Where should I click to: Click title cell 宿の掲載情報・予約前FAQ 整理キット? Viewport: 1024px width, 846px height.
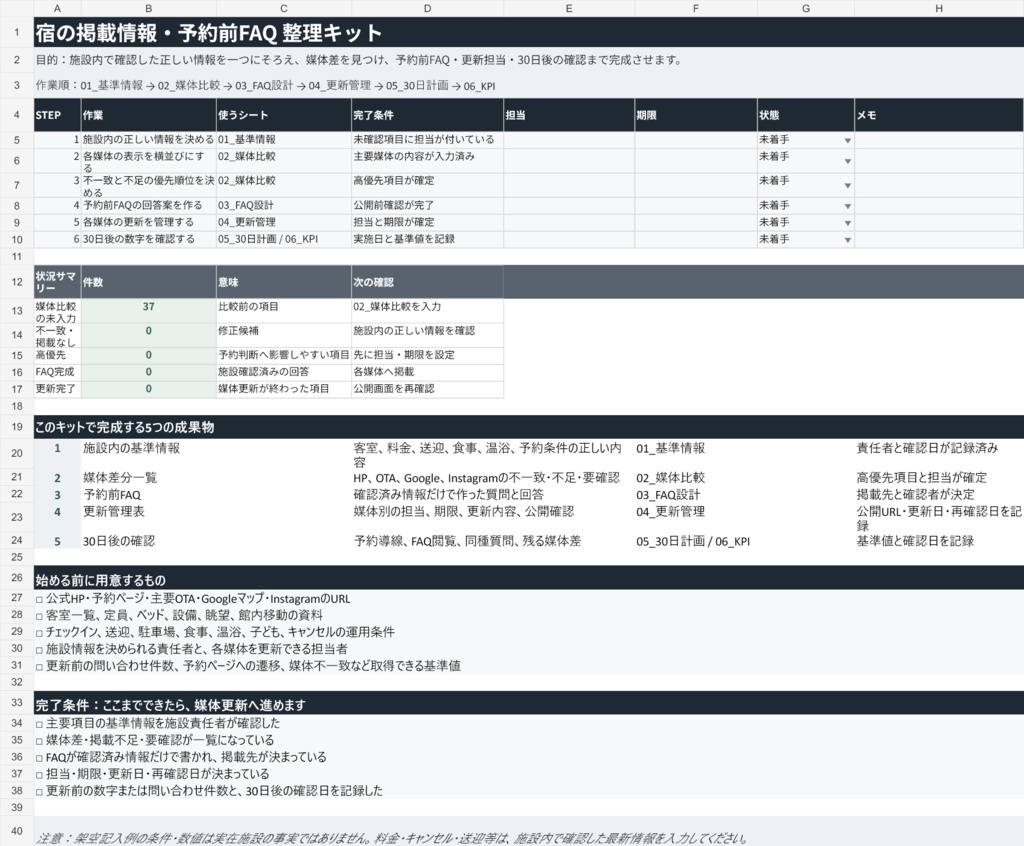pyautogui.click(x=529, y=32)
